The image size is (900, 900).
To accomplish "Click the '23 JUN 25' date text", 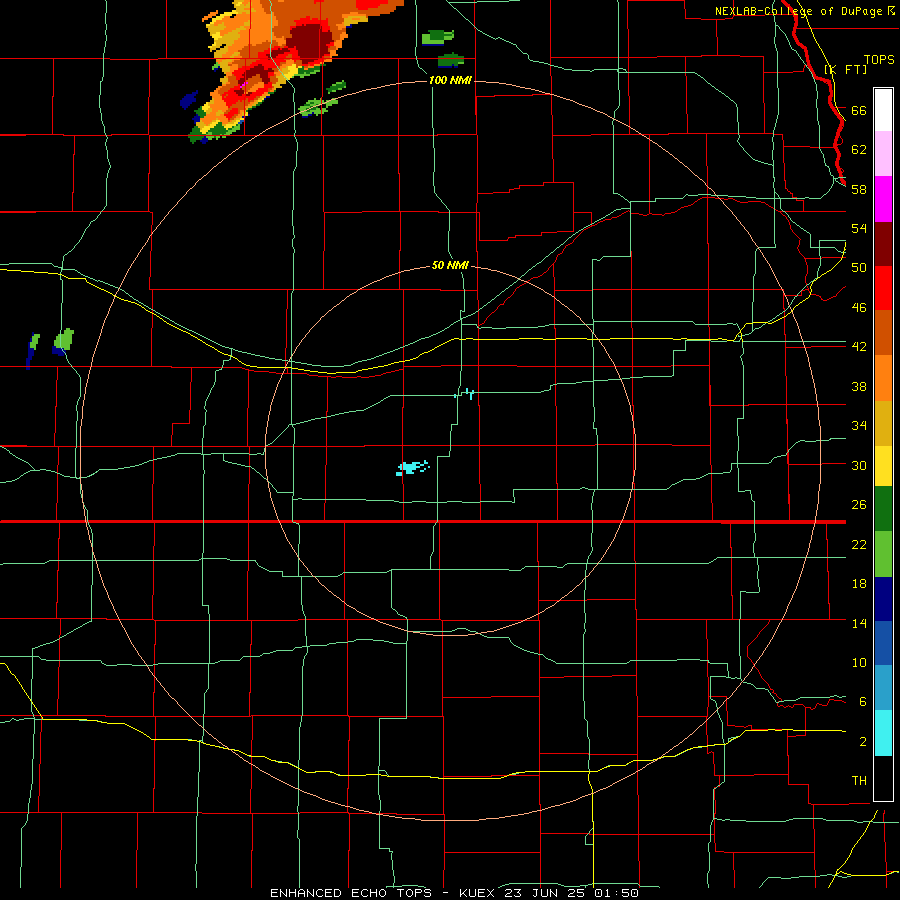I will [x=546, y=893].
